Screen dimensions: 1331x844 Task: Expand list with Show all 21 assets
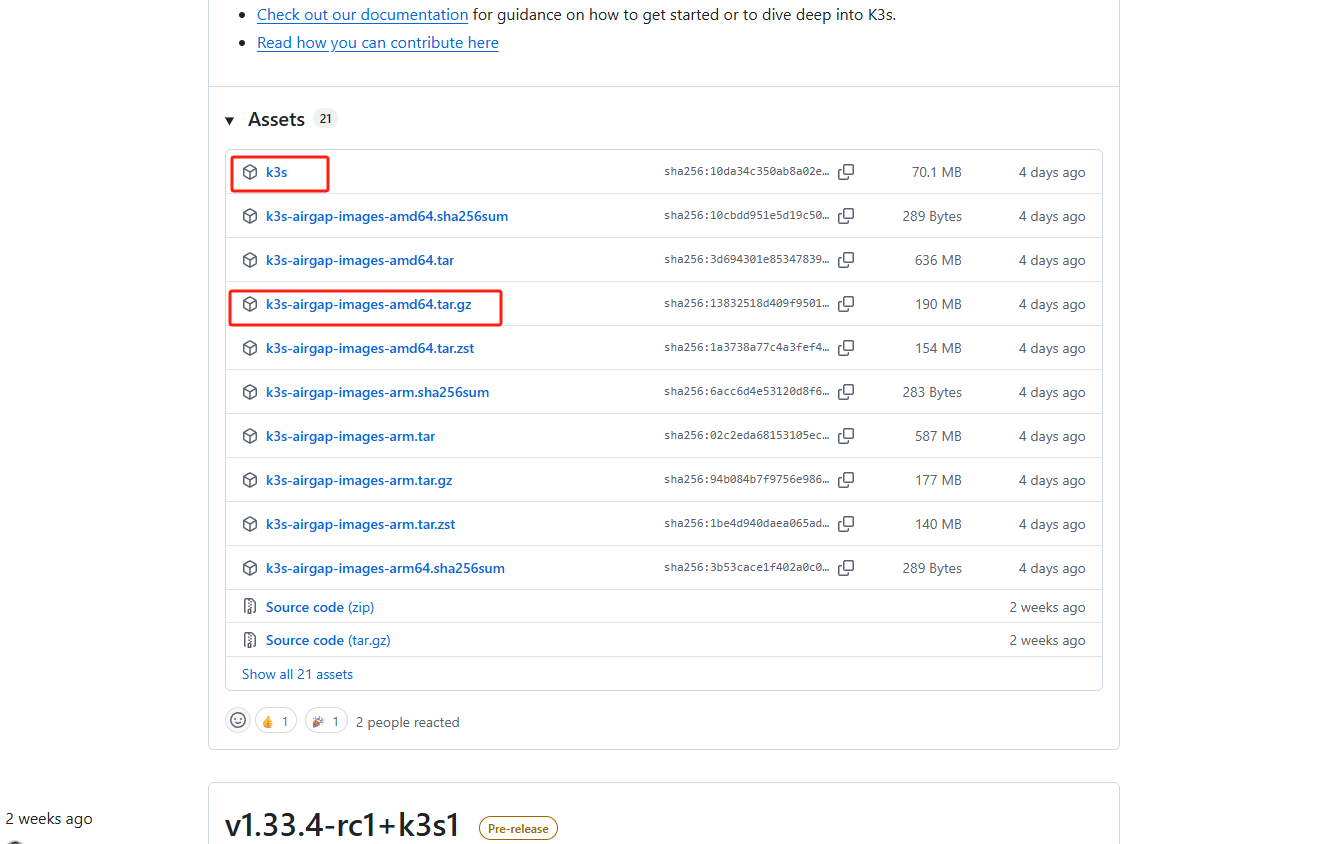click(x=297, y=674)
